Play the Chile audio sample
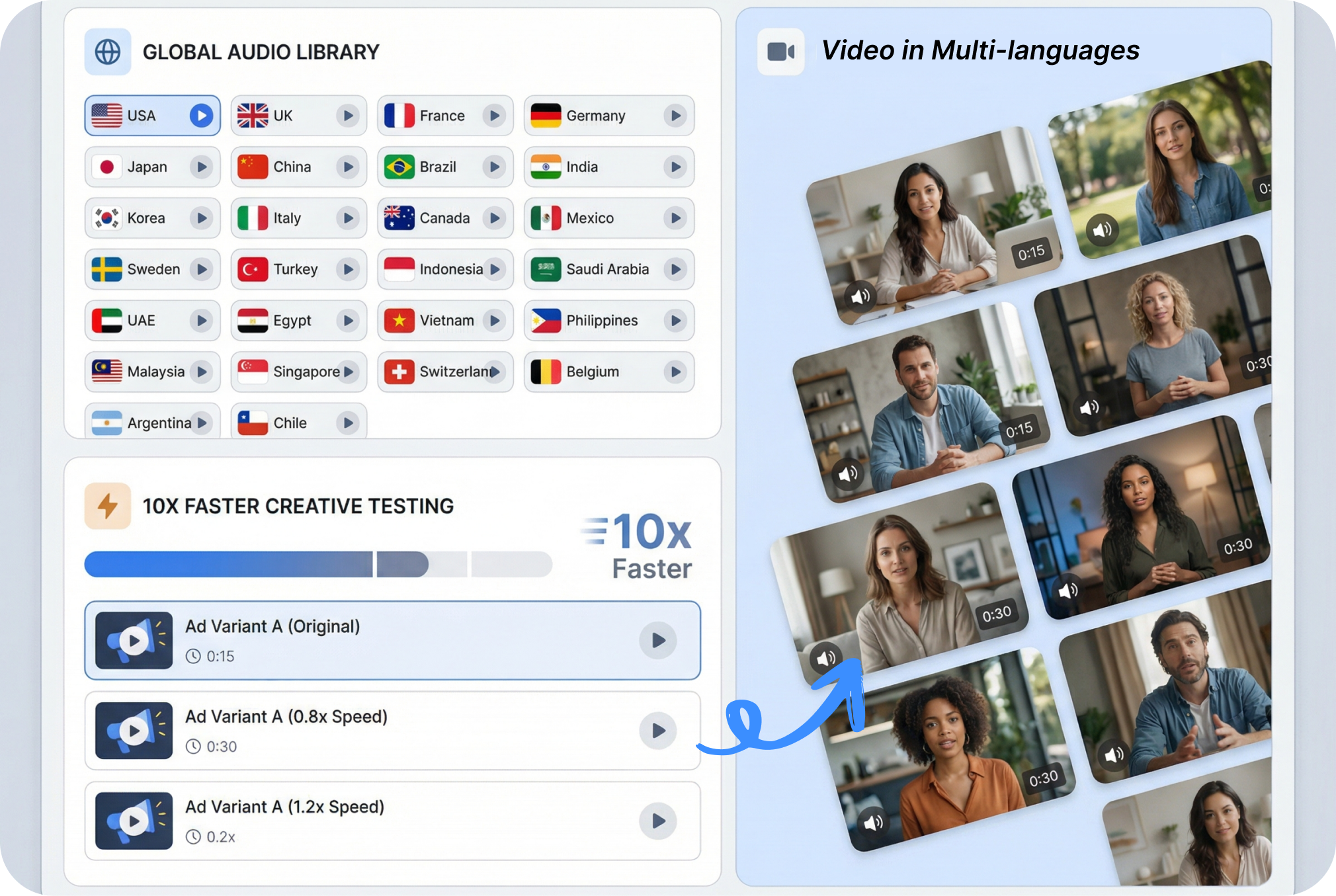Screen dimensions: 1336x896 click(347, 423)
